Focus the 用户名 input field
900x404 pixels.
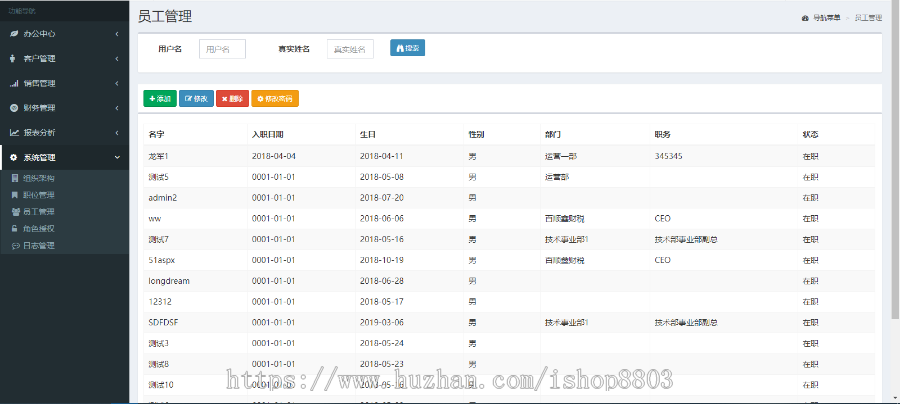pos(222,49)
